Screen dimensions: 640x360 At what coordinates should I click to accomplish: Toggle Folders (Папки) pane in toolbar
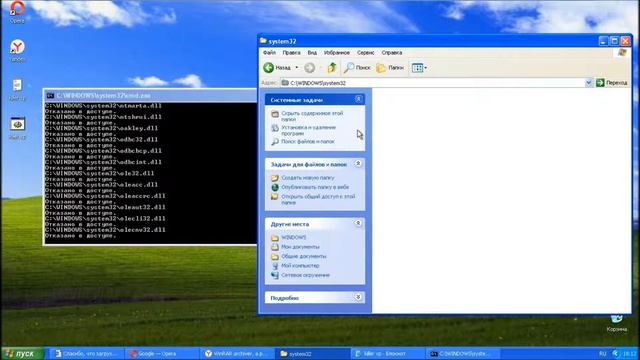click(390, 68)
